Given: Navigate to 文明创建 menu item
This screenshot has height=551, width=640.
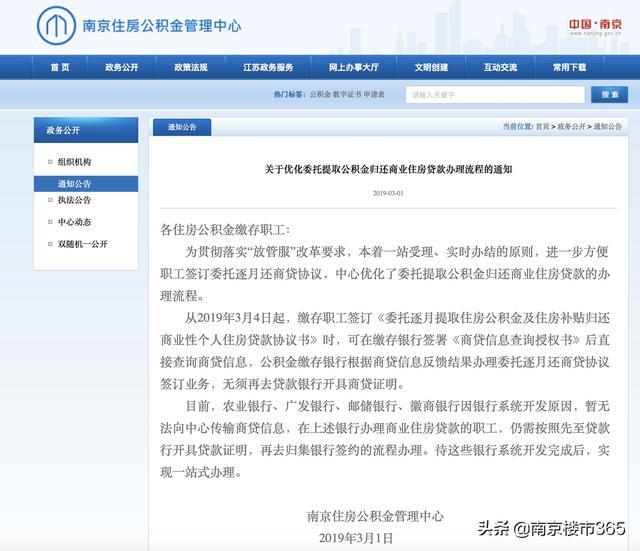Looking at the screenshot, I should point(430,67).
